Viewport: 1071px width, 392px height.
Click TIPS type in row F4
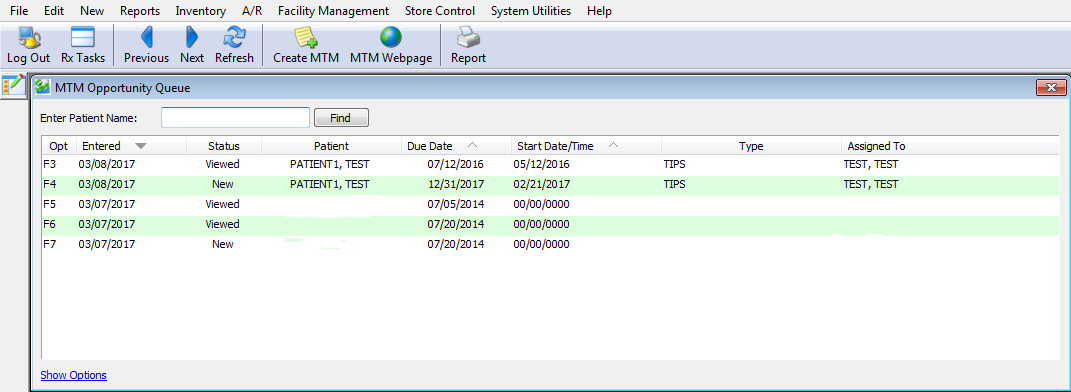click(x=674, y=184)
